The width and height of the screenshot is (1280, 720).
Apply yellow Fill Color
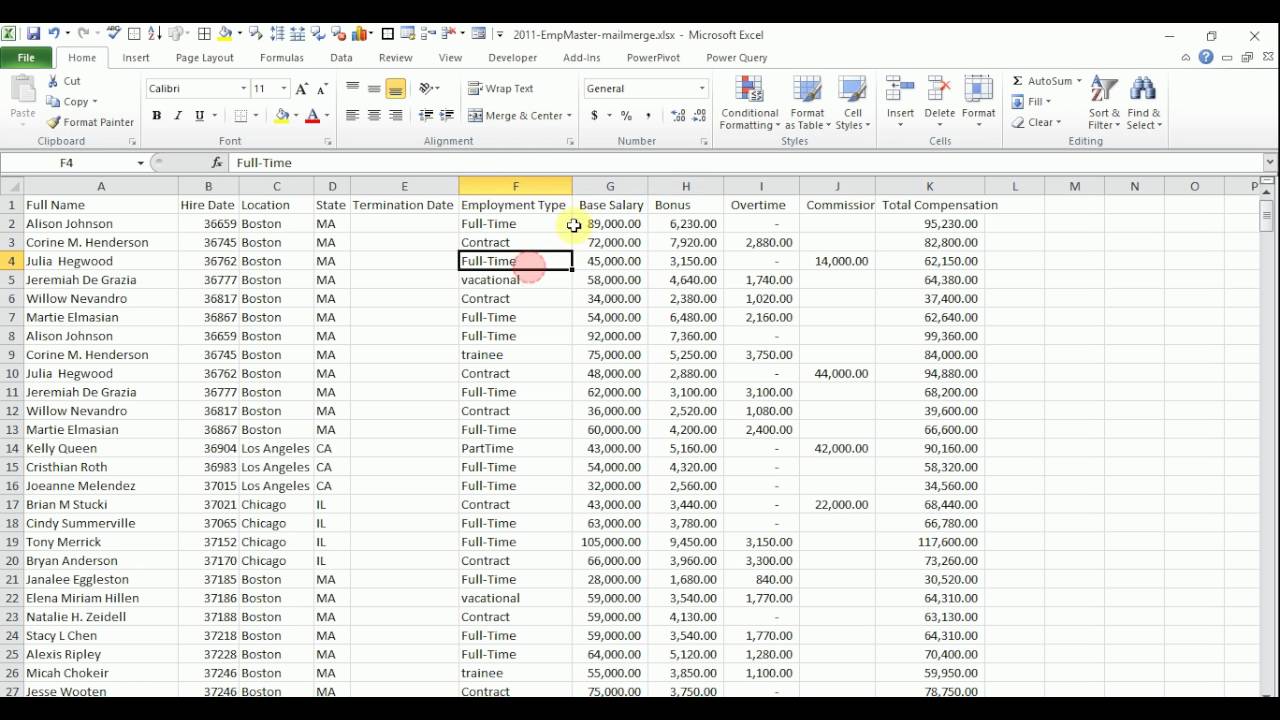point(281,116)
